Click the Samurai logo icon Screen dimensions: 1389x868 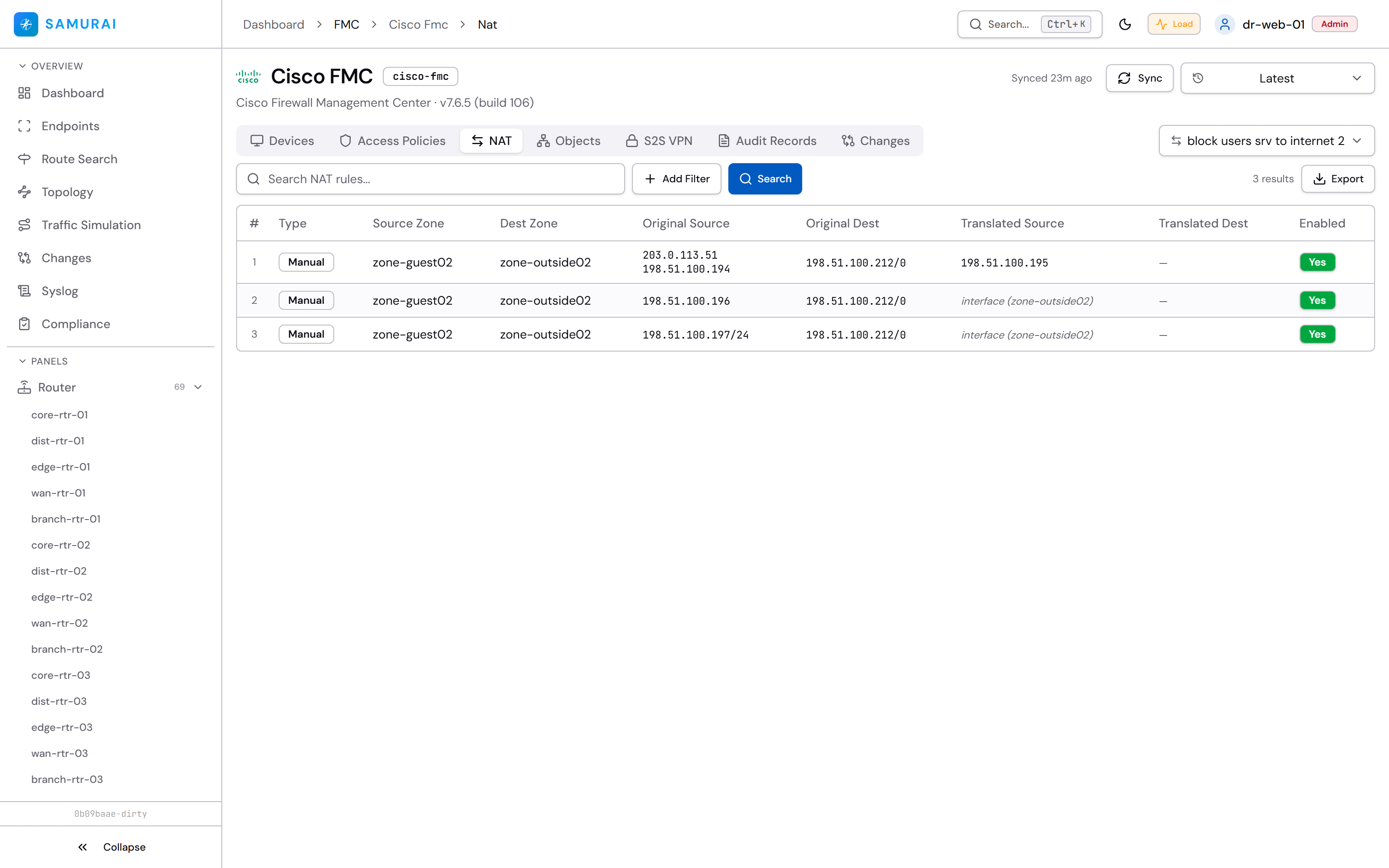26,24
